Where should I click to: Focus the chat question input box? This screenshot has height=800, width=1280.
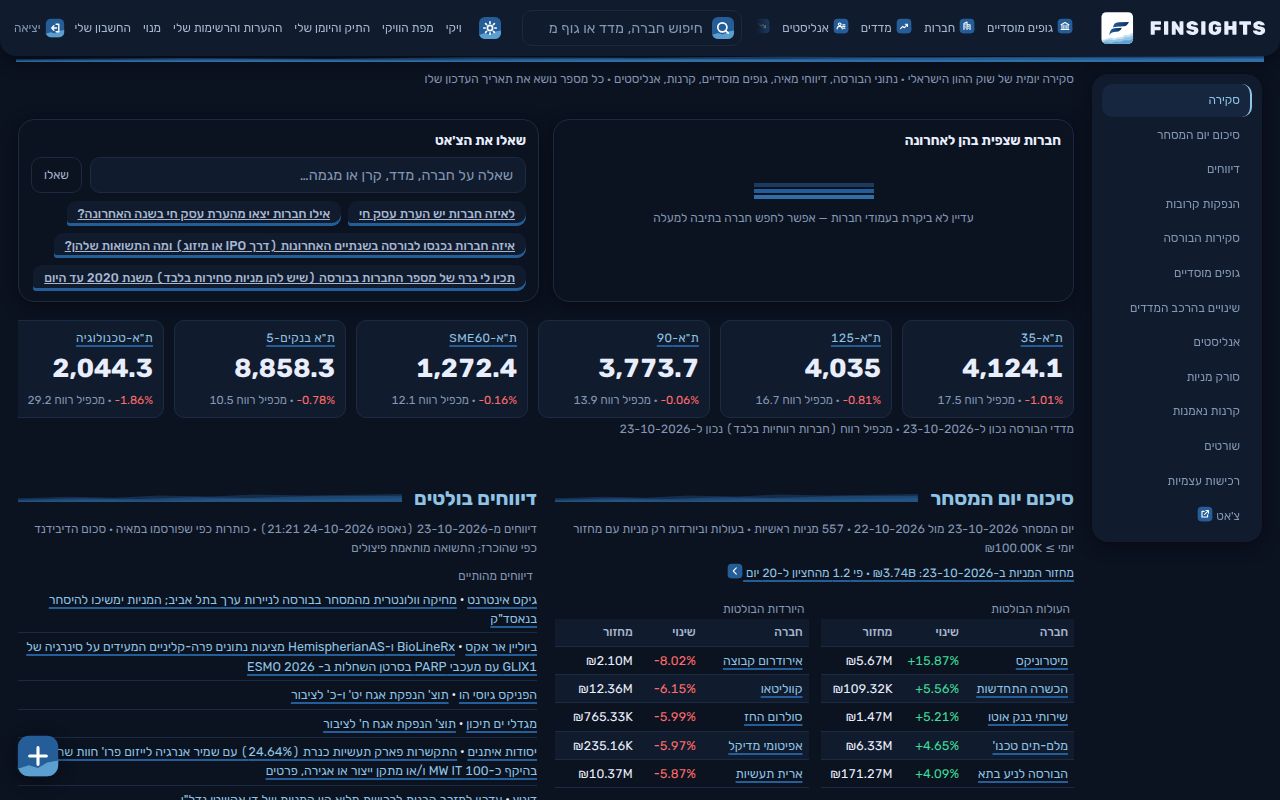[x=308, y=175]
